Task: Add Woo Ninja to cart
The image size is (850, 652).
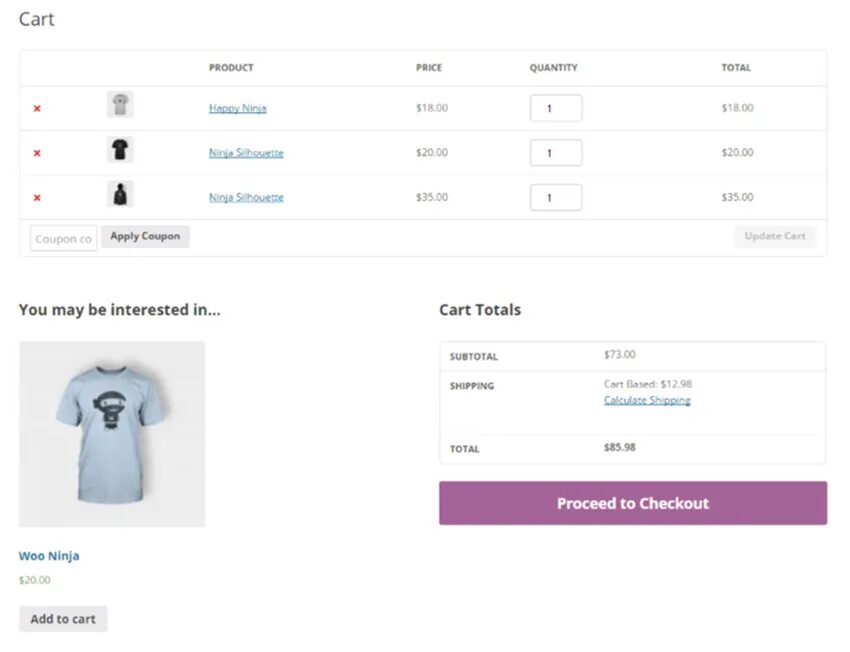Action: (63, 619)
